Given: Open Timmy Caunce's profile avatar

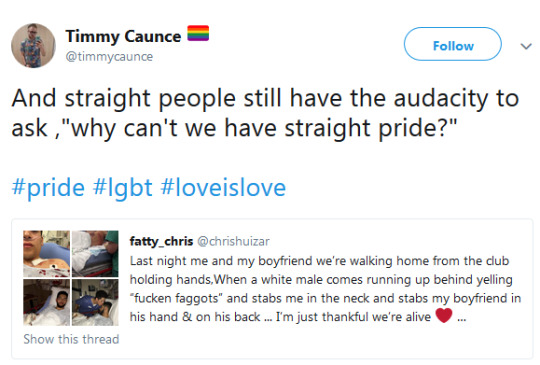Looking at the screenshot, I should coord(33,45).
